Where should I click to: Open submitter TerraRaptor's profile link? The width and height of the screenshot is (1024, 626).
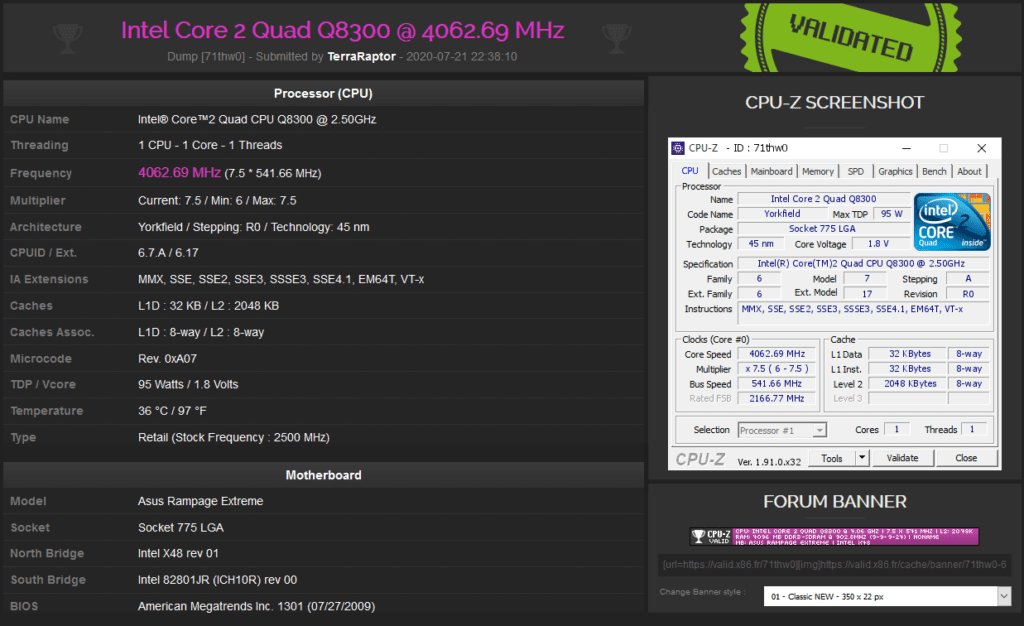361,57
